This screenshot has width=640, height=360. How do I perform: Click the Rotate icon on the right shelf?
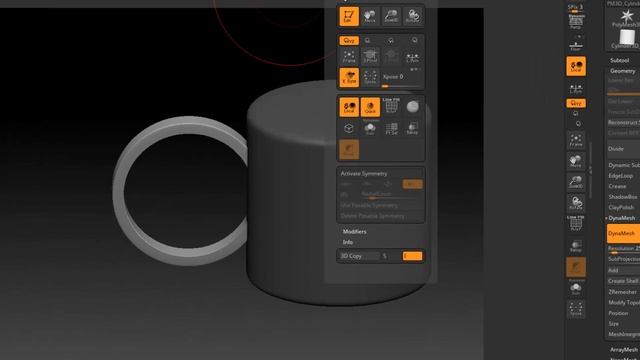576,203
